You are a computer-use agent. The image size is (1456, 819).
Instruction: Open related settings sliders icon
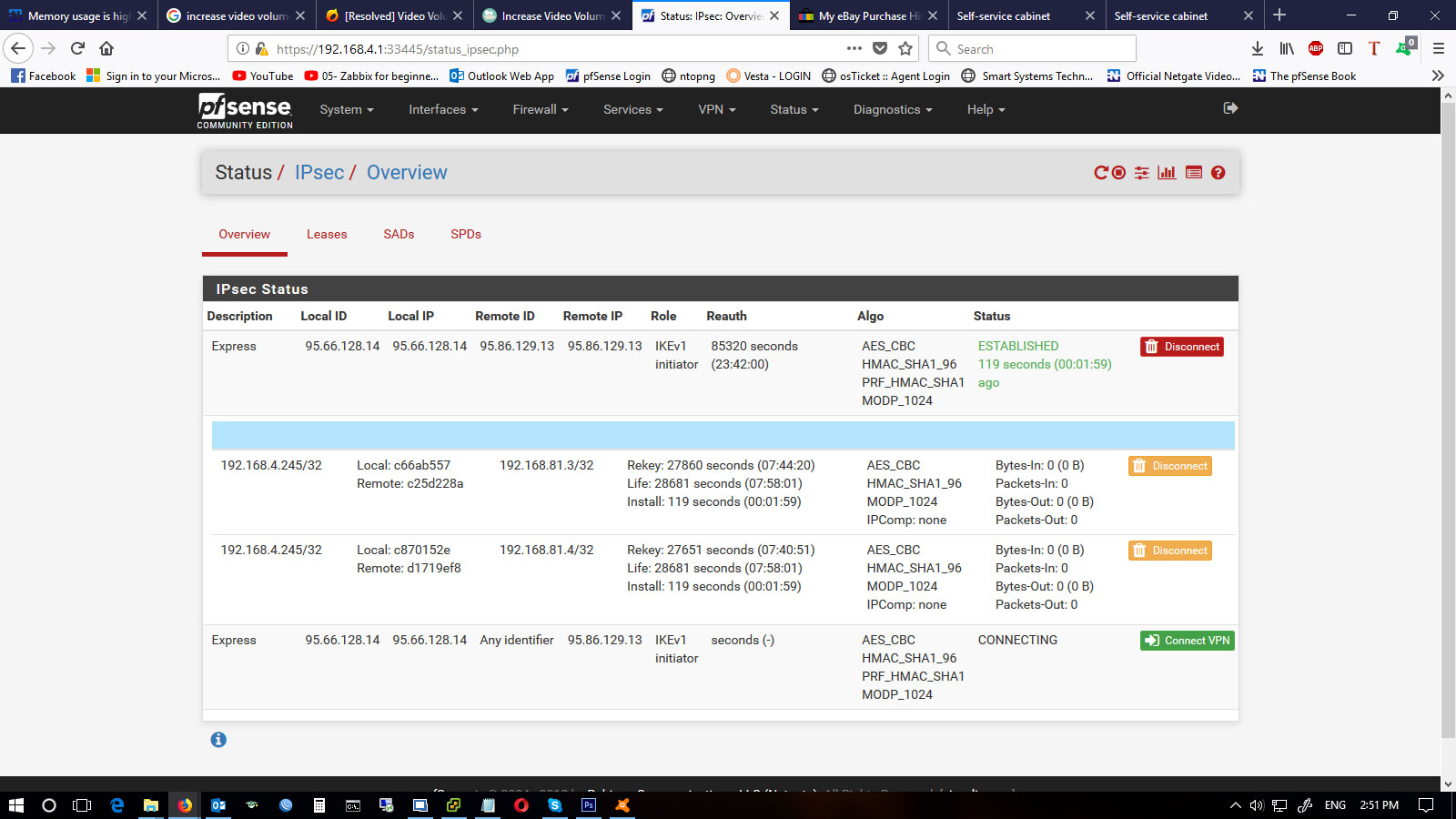pyautogui.click(x=1141, y=173)
